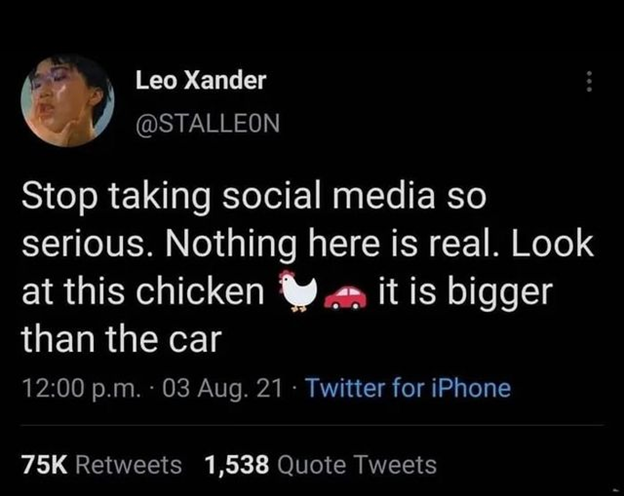
Task: View the 75K Retweets list
Action: pos(101,465)
